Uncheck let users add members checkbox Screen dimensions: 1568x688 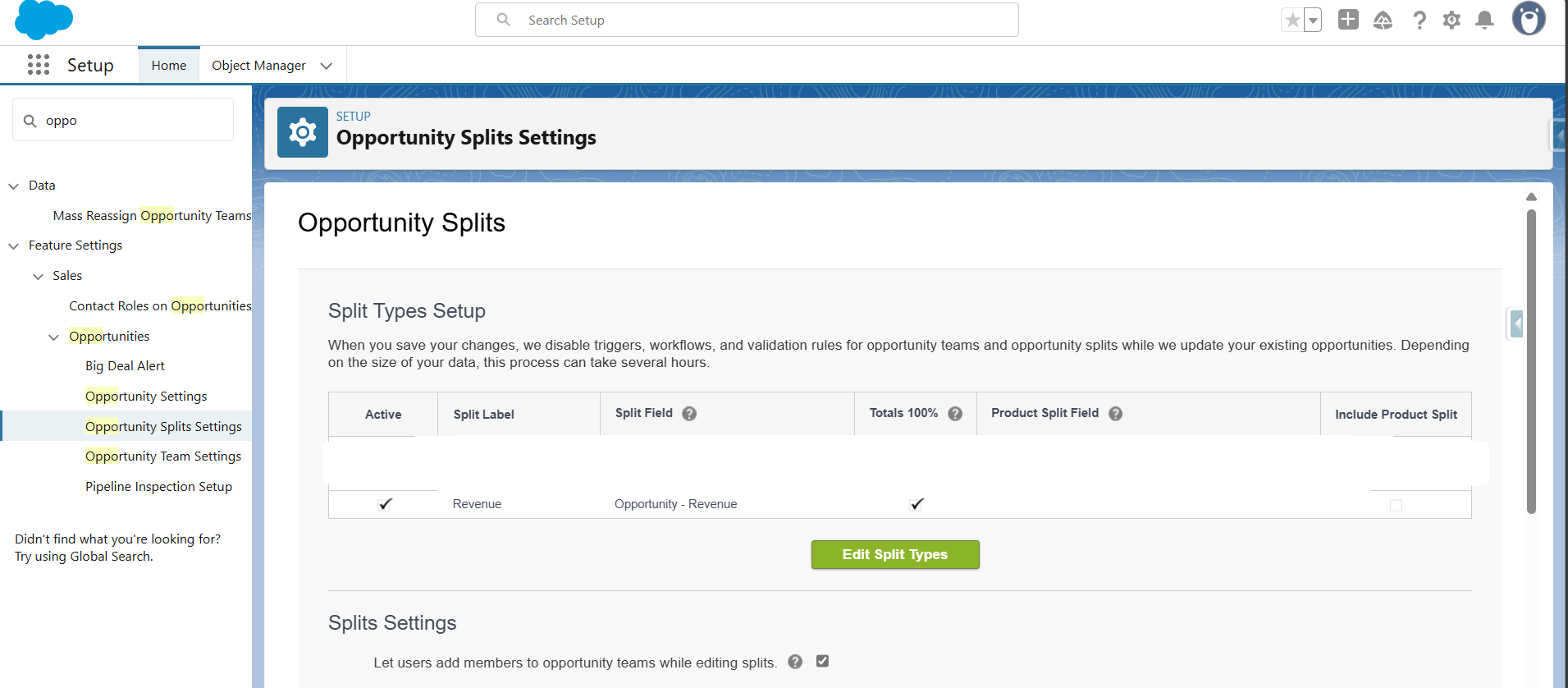[x=822, y=661]
